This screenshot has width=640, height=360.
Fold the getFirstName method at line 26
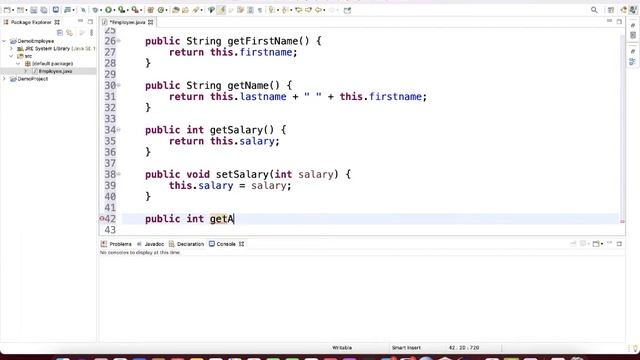point(119,41)
